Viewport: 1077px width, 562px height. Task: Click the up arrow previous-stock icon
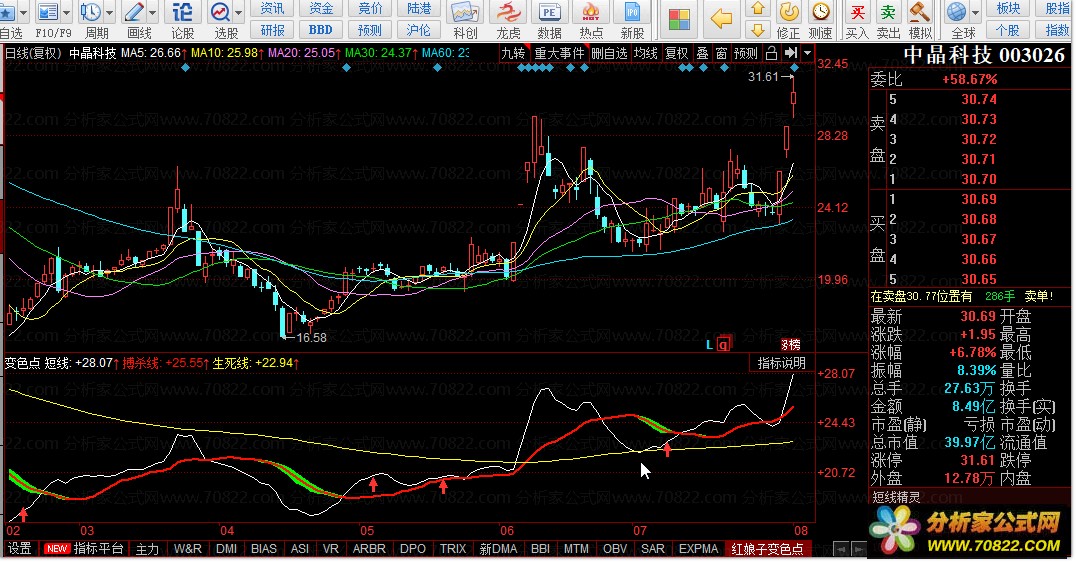pyautogui.click(x=758, y=9)
